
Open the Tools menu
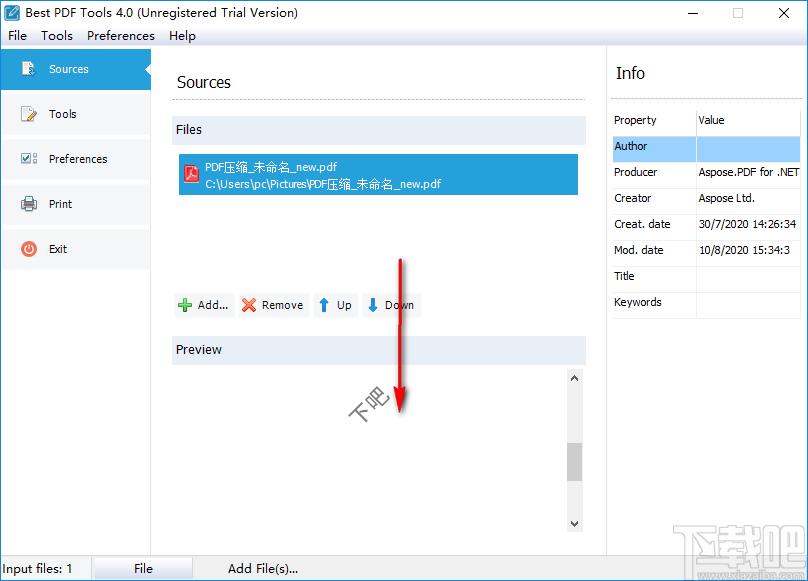[x=57, y=36]
